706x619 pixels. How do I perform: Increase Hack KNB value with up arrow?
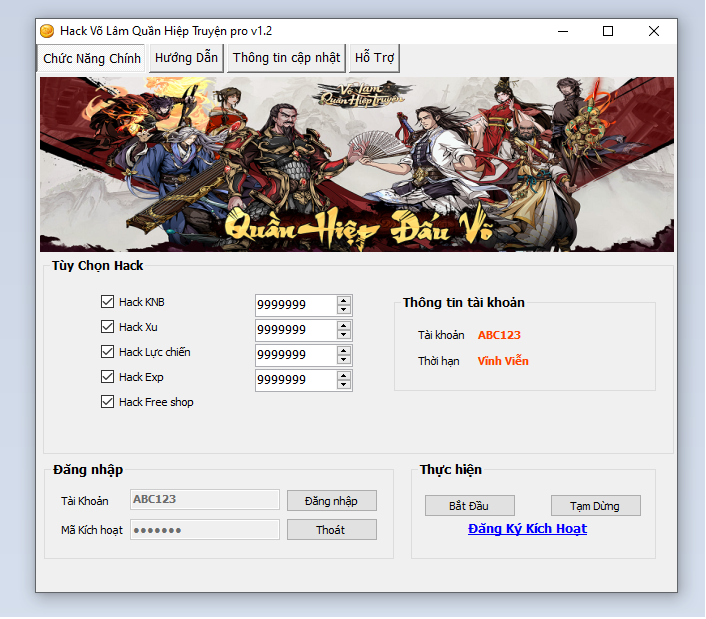pyautogui.click(x=344, y=300)
